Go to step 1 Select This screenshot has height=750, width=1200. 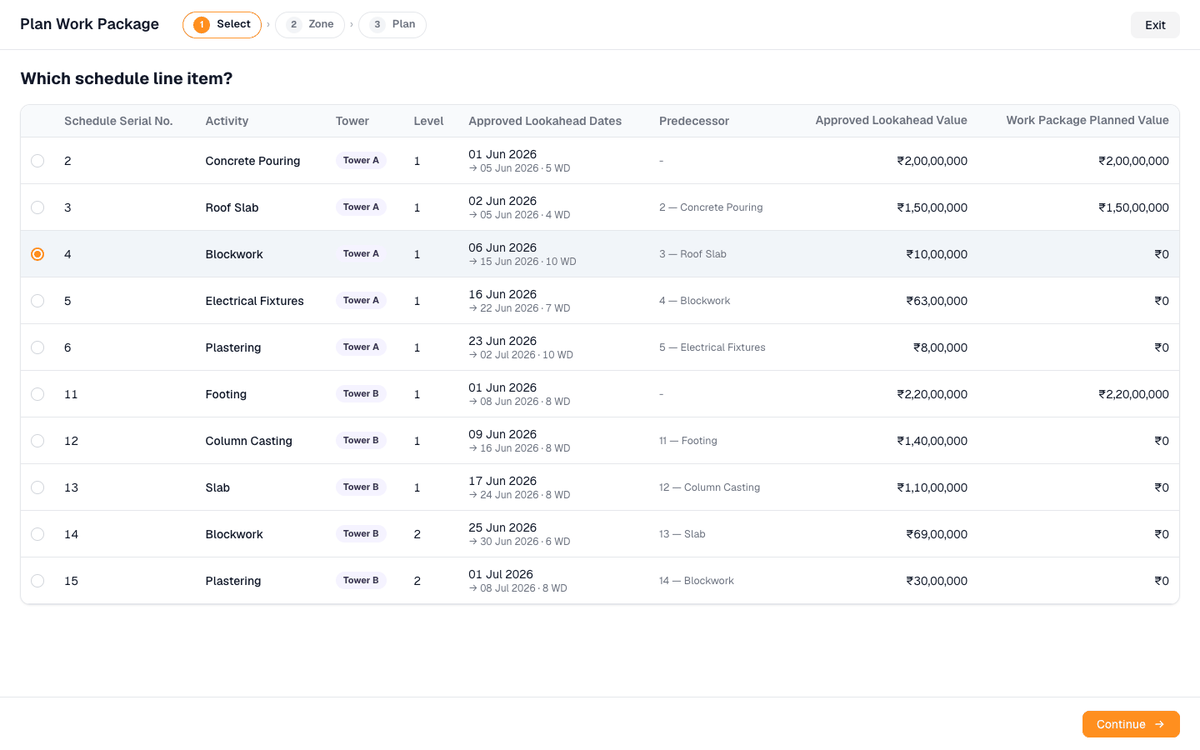coord(222,25)
